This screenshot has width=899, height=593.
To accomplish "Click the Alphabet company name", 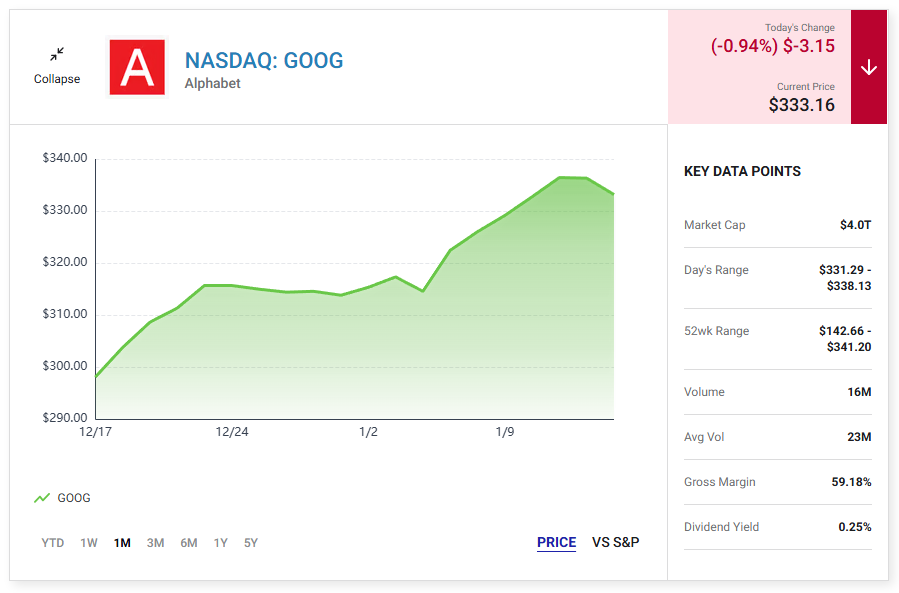I will (x=212, y=83).
